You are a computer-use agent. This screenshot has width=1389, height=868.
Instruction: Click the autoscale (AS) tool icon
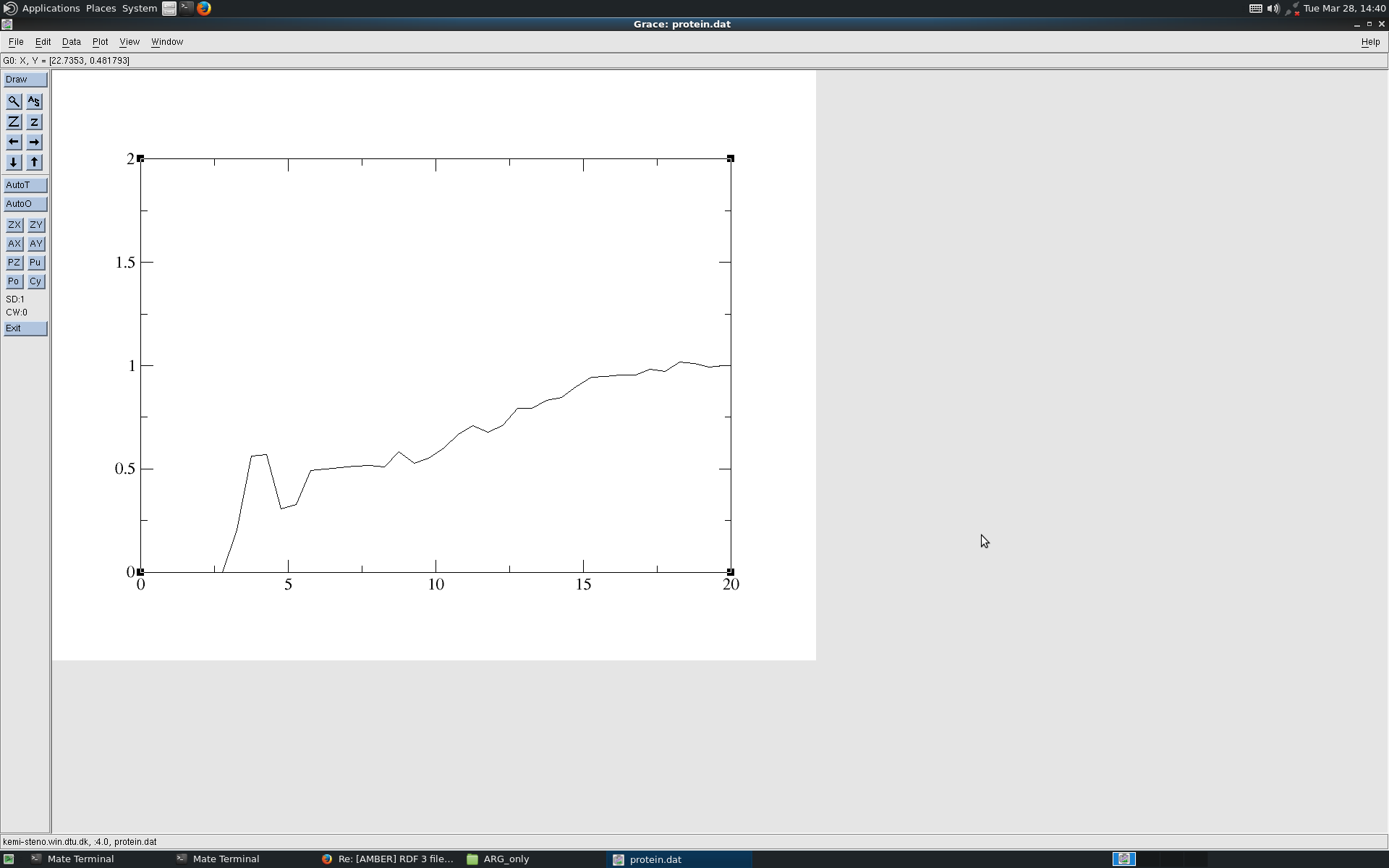pyautogui.click(x=34, y=101)
